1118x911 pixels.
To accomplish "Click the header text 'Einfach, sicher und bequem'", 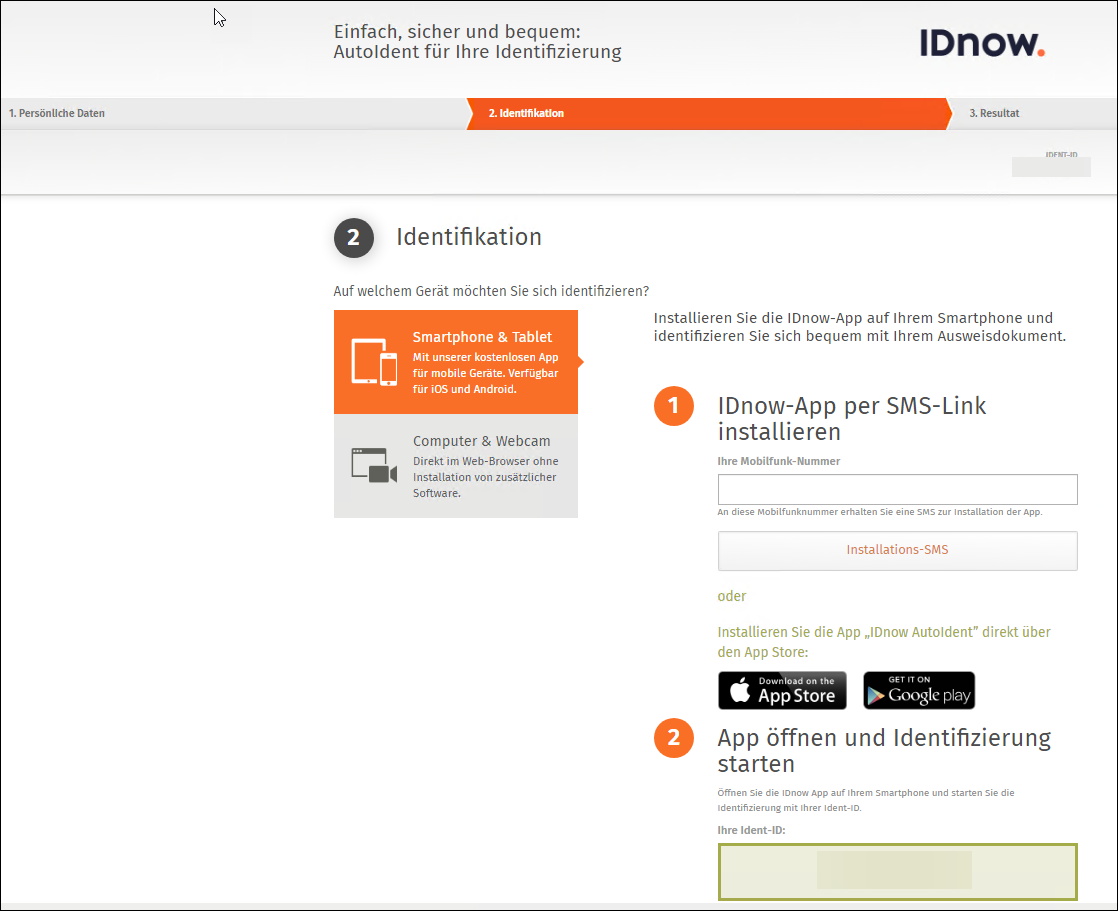I will point(457,31).
